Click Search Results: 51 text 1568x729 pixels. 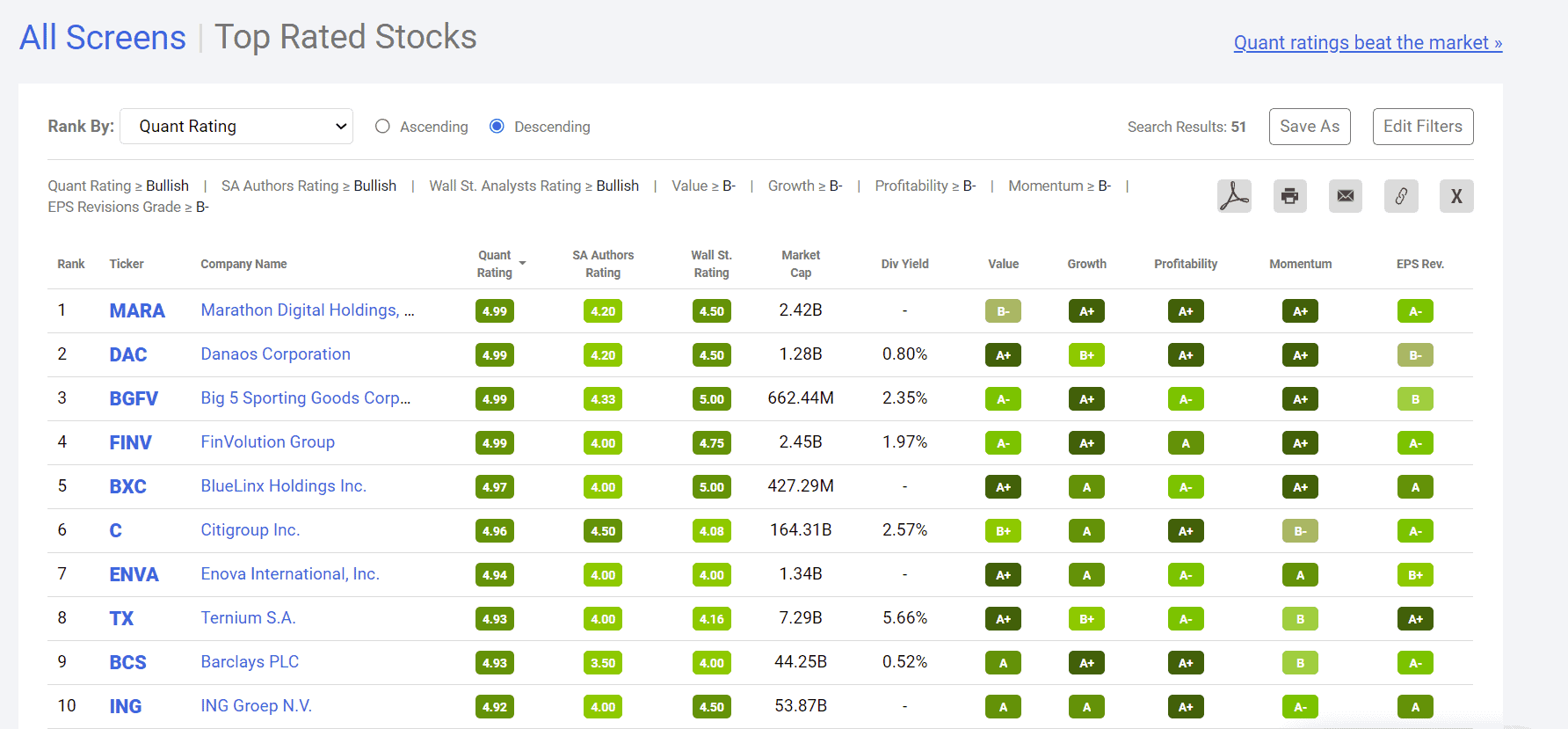(1187, 127)
